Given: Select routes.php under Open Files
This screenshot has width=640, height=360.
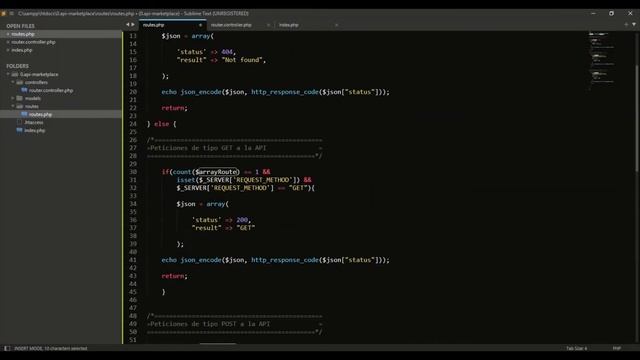Looking at the screenshot, I should (x=23, y=34).
